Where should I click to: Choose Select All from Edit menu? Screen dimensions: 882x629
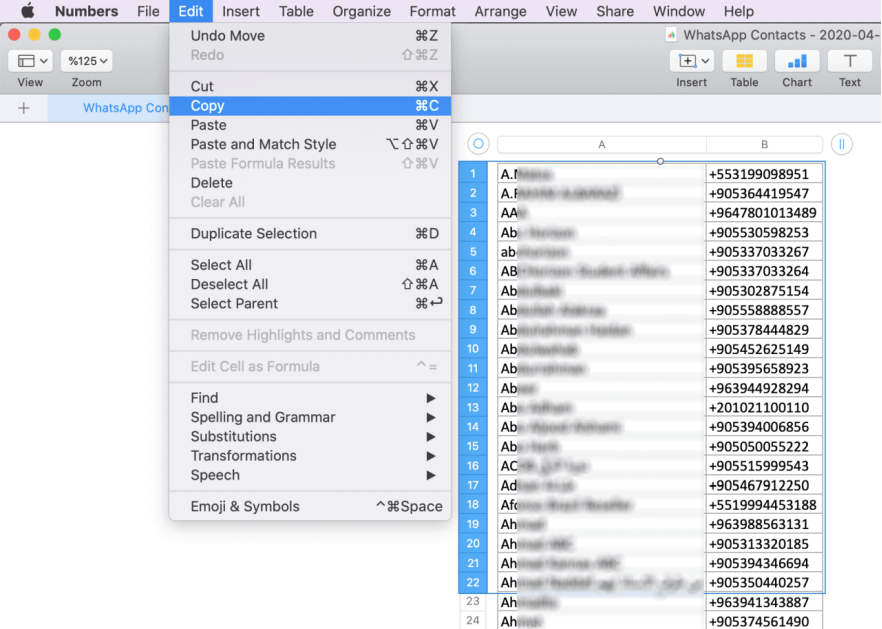(310, 265)
